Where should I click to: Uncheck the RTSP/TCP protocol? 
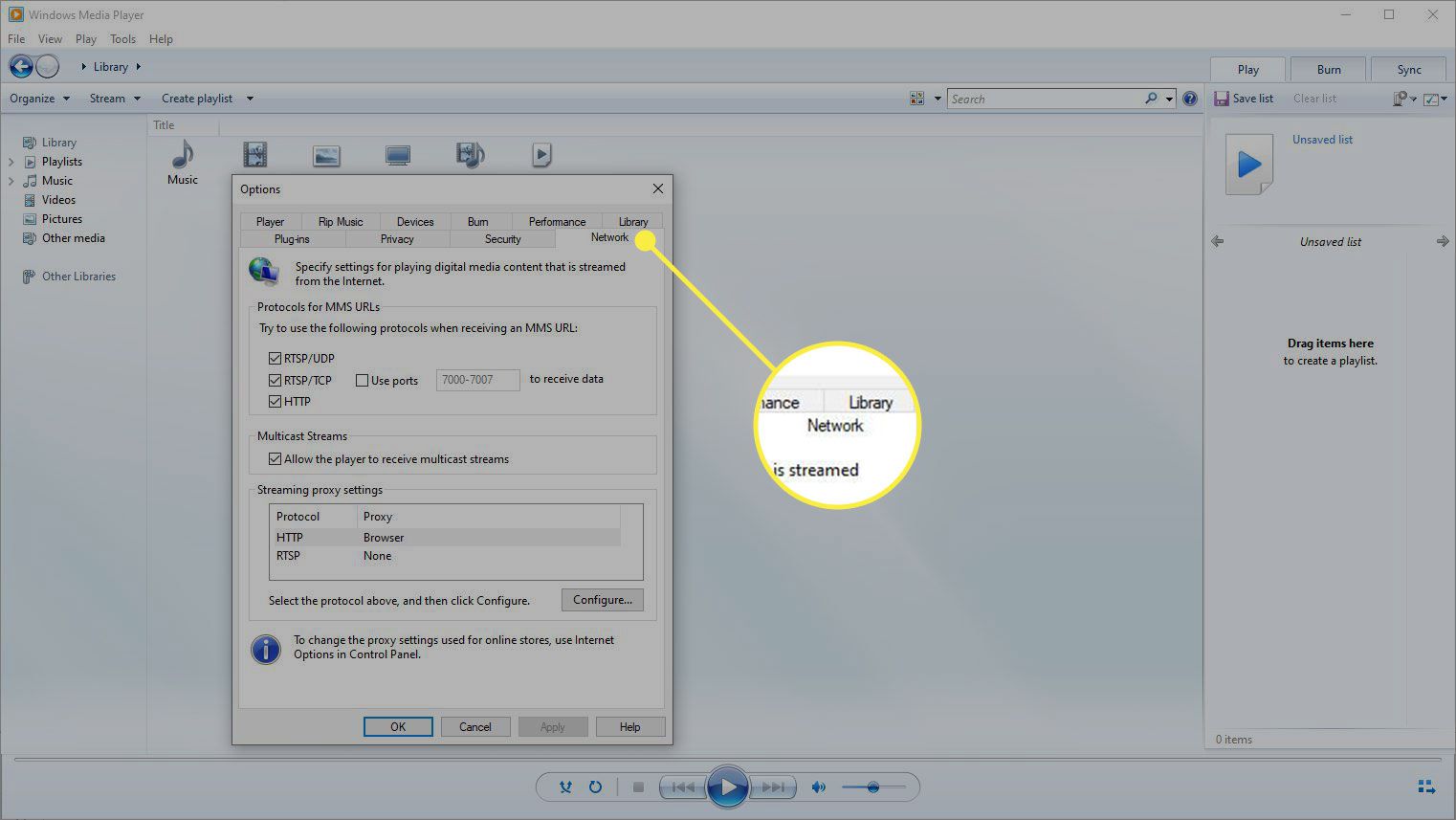point(276,380)
